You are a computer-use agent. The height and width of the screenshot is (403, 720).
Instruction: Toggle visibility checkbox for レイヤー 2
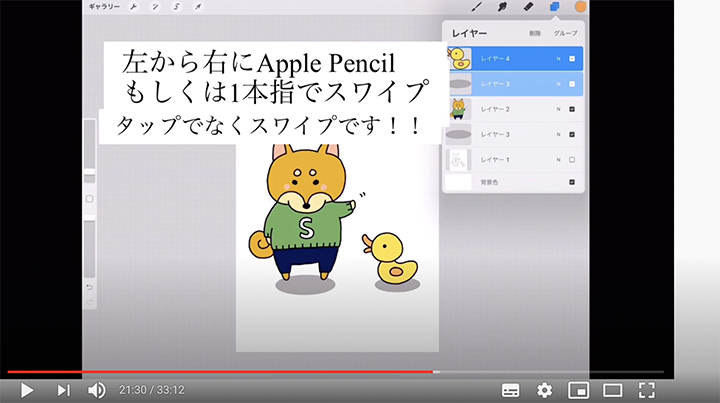(571, 108)
